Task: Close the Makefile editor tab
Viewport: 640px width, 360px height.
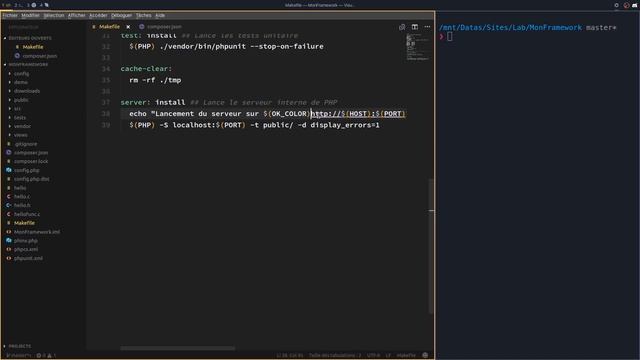Action: 128,27
